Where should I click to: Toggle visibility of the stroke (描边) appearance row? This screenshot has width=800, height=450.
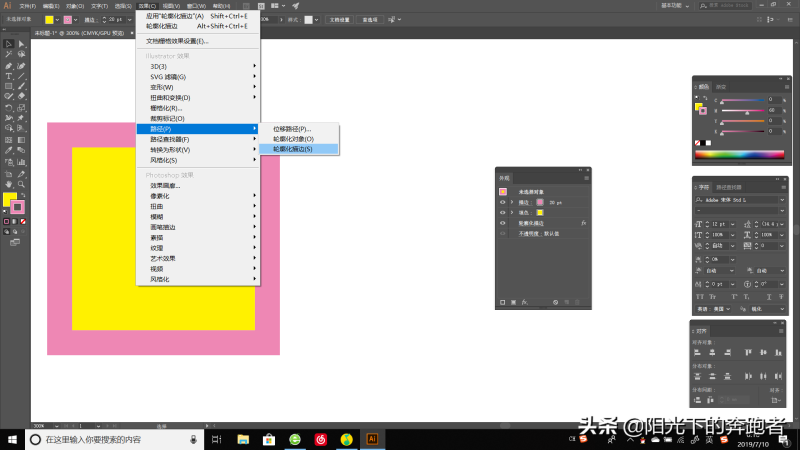[502, 202]
